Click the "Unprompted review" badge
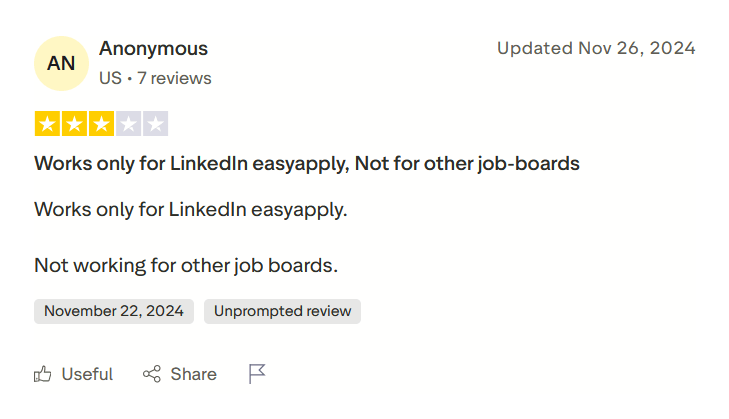The width and height of the screenshot is (729, 419). click(x=282, y=311)
